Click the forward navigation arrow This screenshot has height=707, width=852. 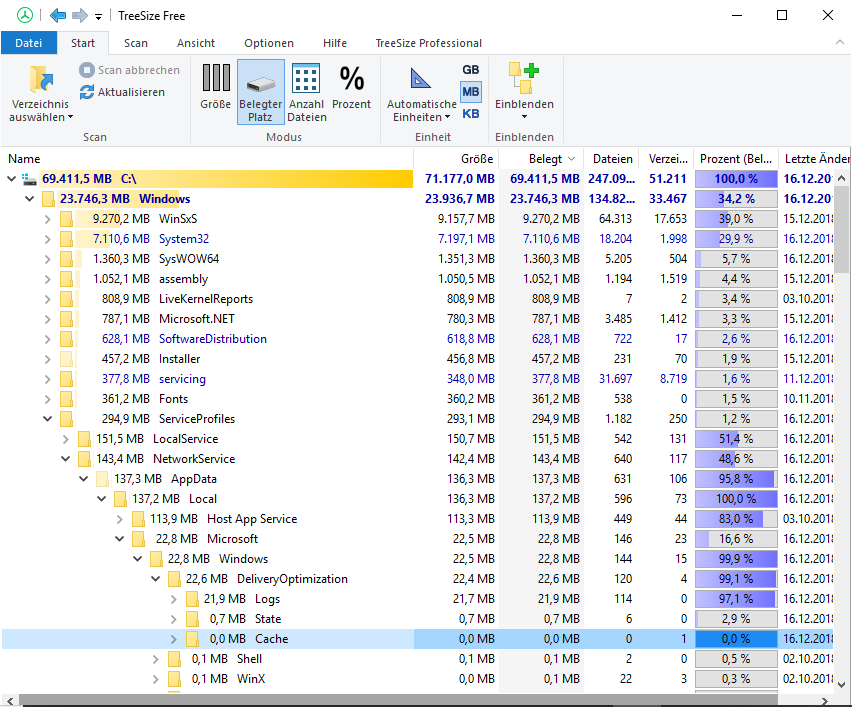click(80, 15)
